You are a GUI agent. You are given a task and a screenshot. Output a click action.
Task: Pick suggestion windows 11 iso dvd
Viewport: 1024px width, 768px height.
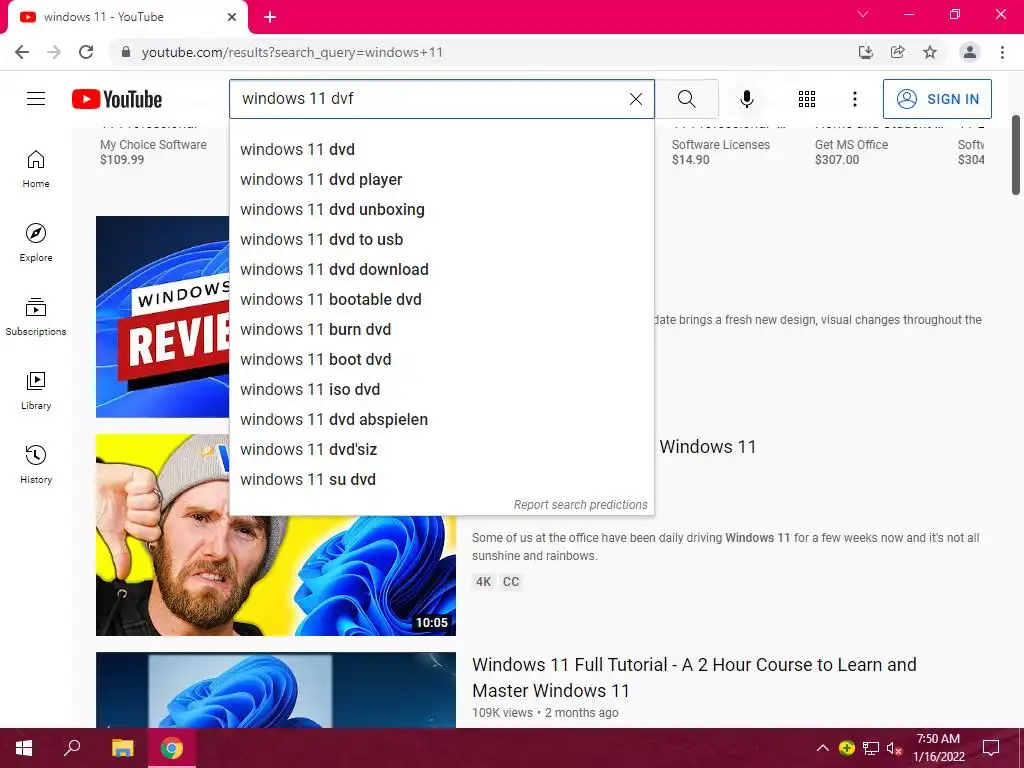[441, 390]
